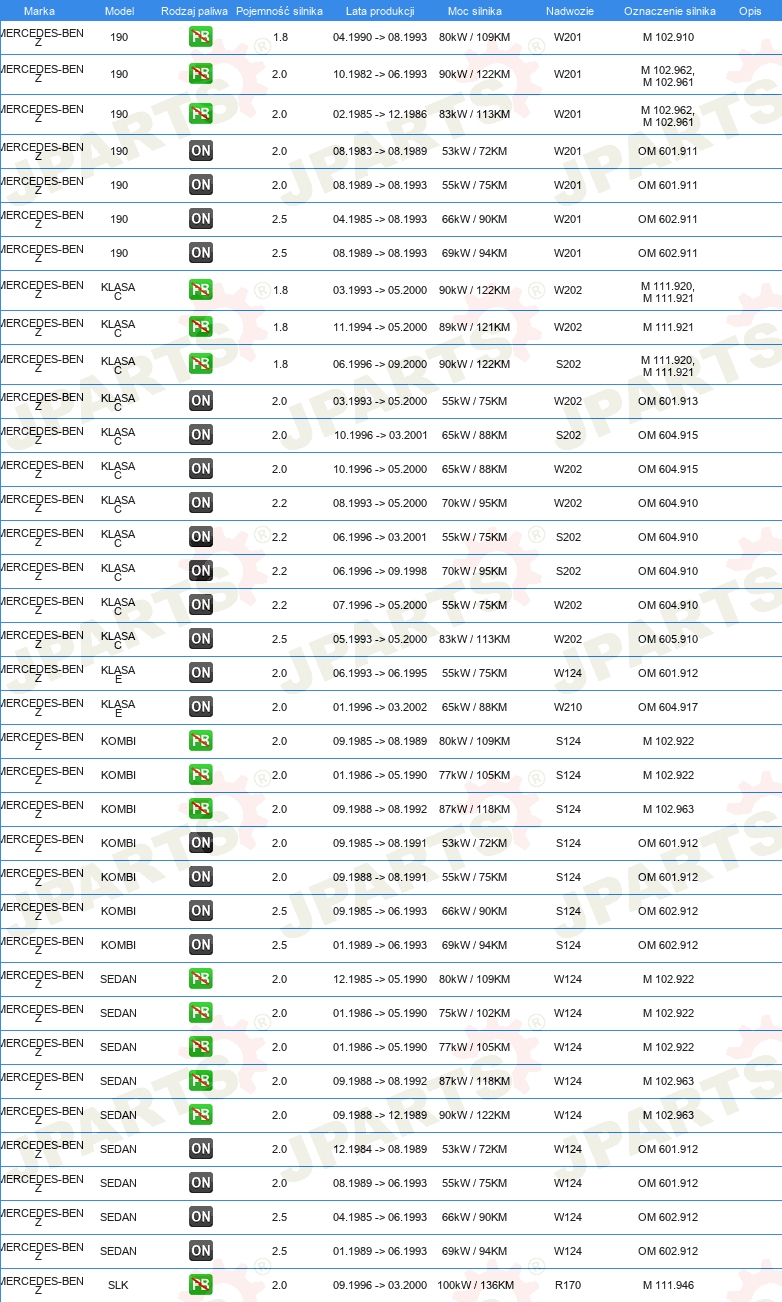The height and width of the screenshot is (1302, 782).
Task: Click the Model column header
Action: click(119, 11)
